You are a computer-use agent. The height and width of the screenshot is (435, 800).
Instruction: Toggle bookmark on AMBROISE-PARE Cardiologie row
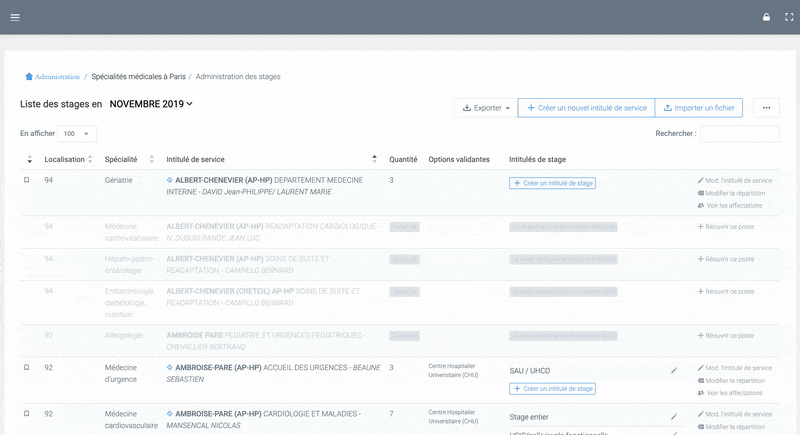pos(27,413)
